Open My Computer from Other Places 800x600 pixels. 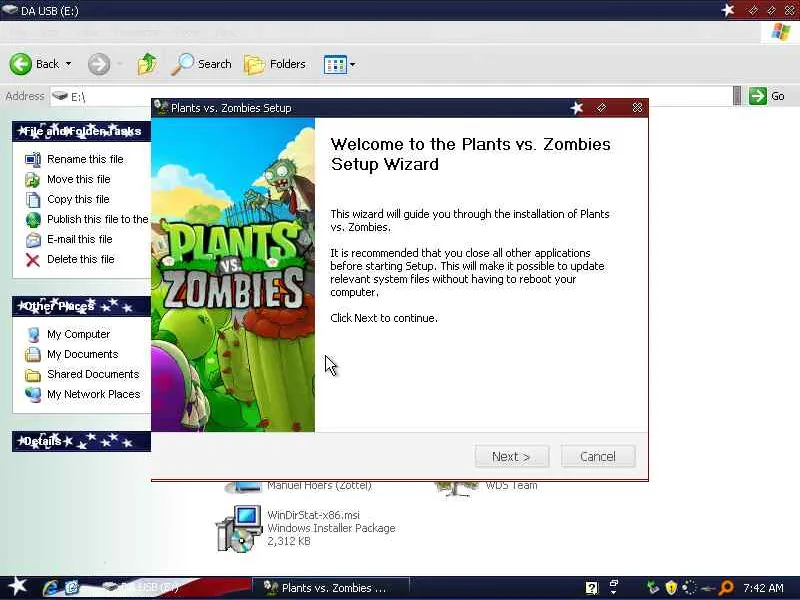(79, 334)
